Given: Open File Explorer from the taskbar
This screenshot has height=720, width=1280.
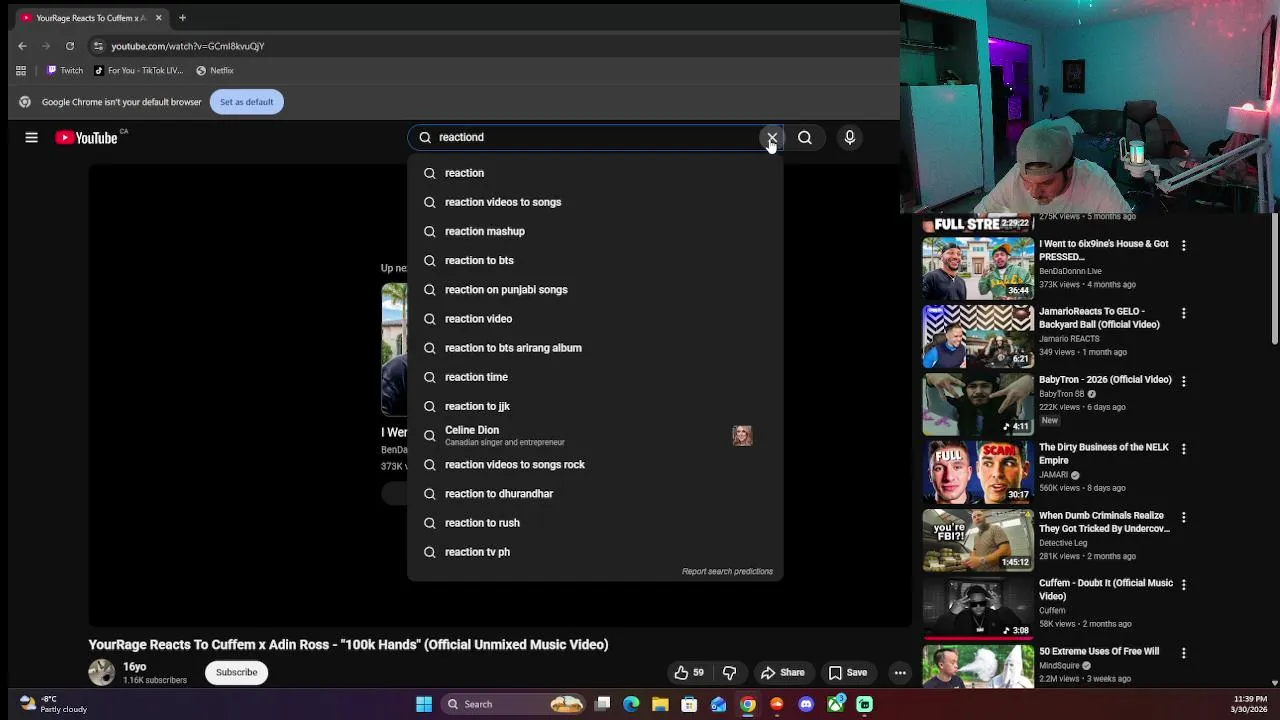Looking at the screenshot, I should coord(660,704).
